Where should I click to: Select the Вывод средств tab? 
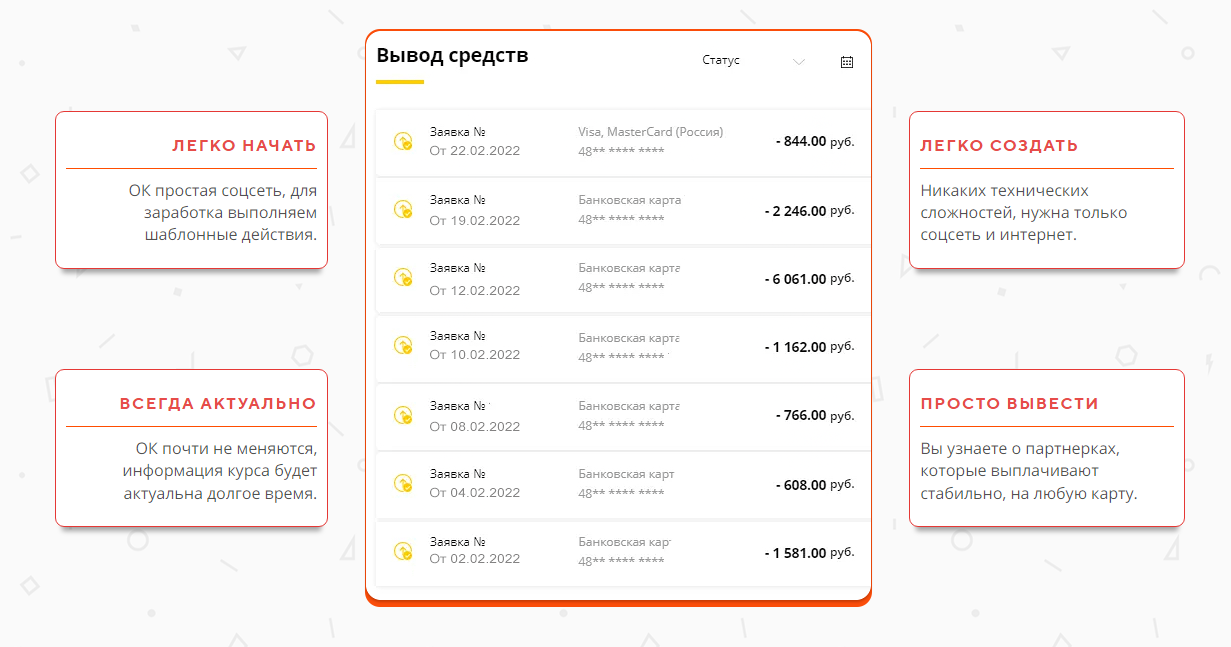pos(452,56)
